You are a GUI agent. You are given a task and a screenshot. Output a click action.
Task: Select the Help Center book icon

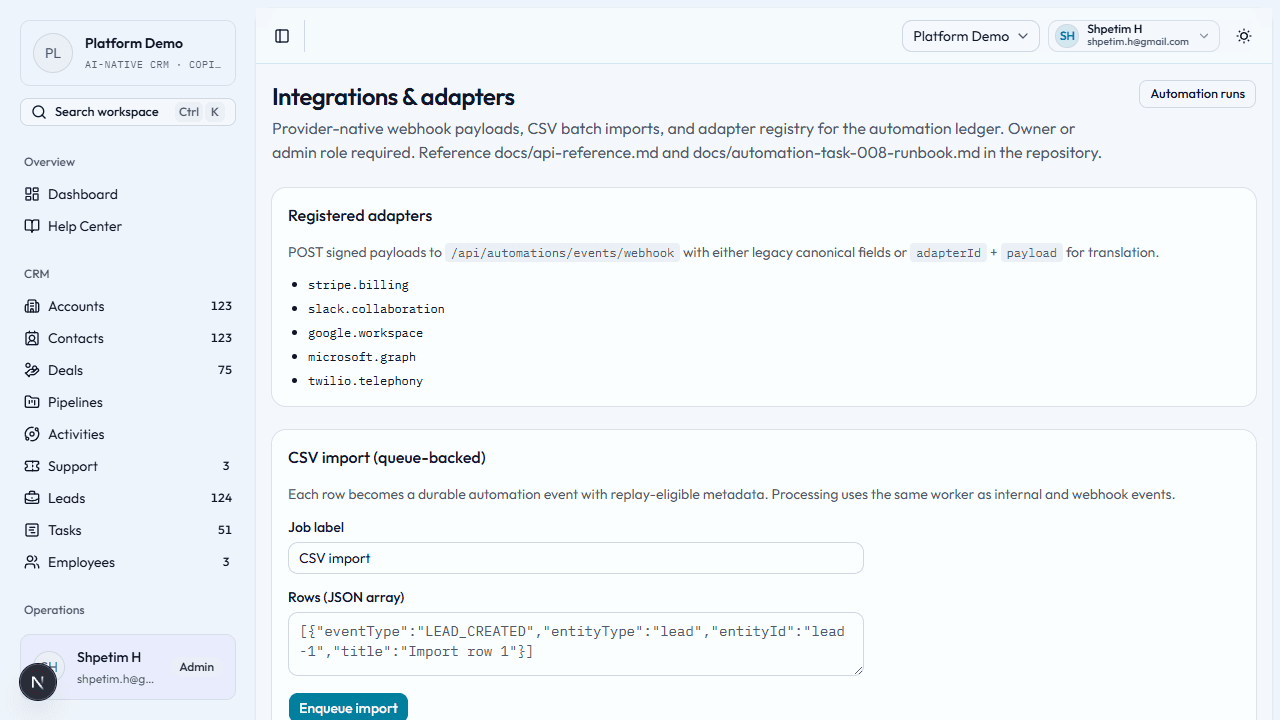pyautogui.click(x=31, y=226)
